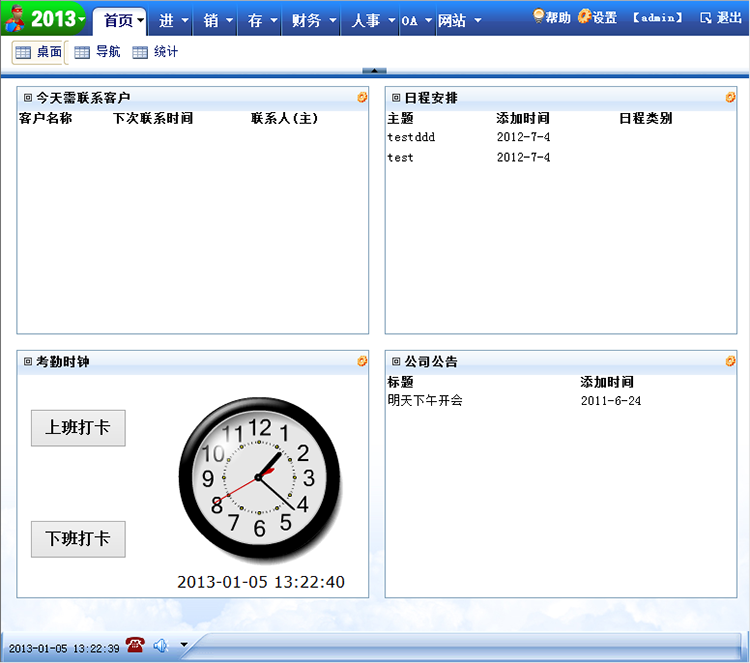Open the 设置 settings gear icon
This screenshot has height=663, width=750.
(585, 16)
